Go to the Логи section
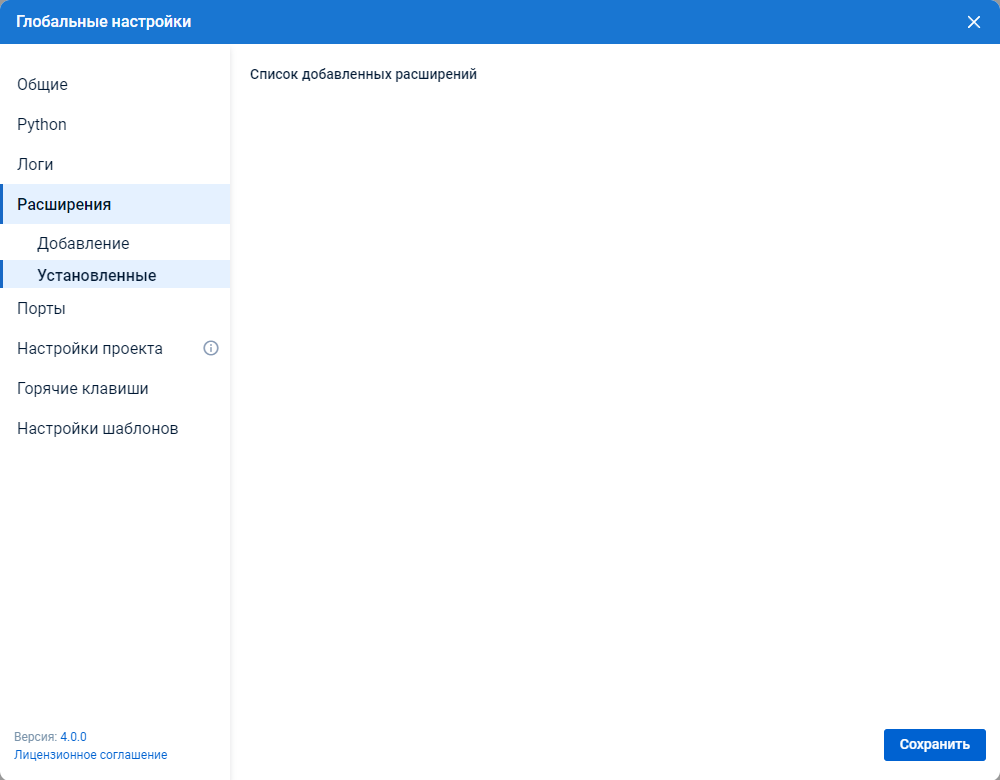This screenshot has width=1000, height=780. click(x=115, y=165)
